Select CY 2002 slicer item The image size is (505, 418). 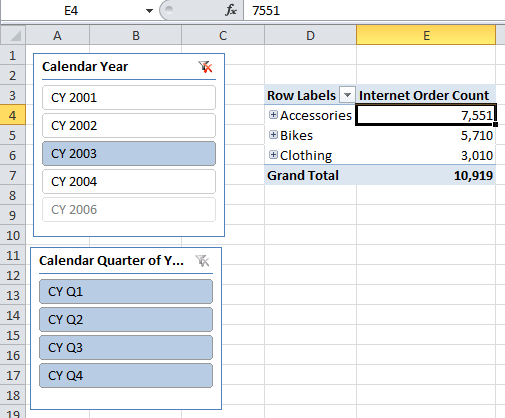pos(129,126)
